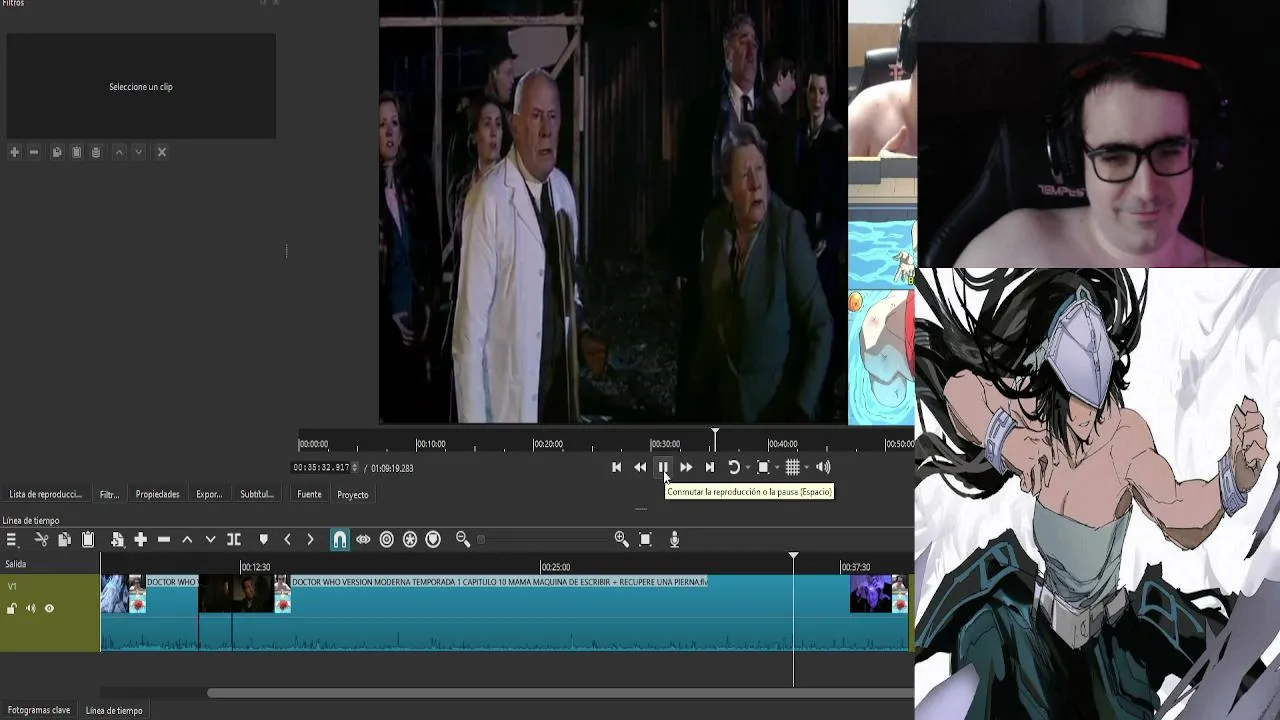Switch to the Filtros dock tab

109,494
